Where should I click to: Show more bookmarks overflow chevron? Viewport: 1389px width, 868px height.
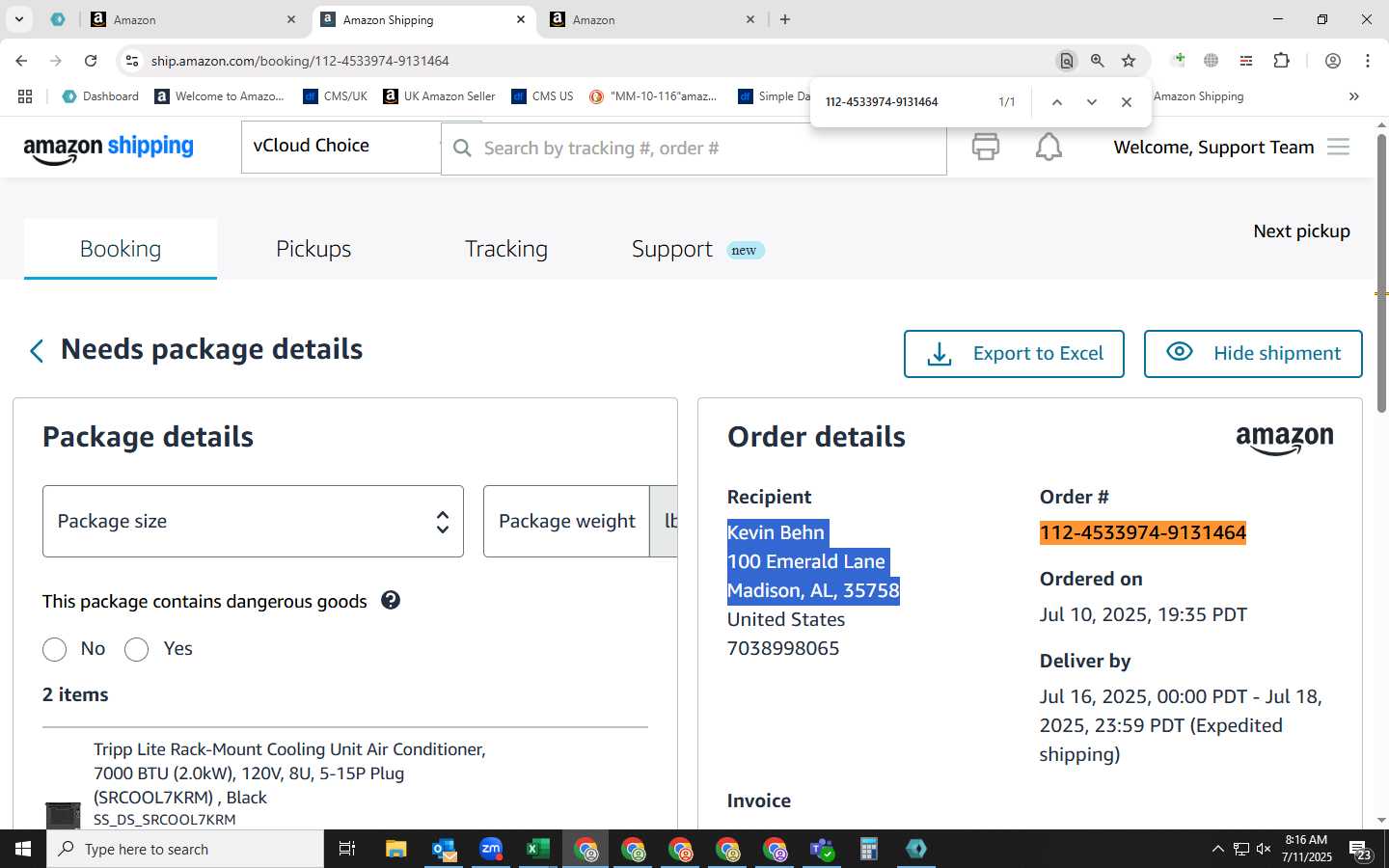point(1354,96)
